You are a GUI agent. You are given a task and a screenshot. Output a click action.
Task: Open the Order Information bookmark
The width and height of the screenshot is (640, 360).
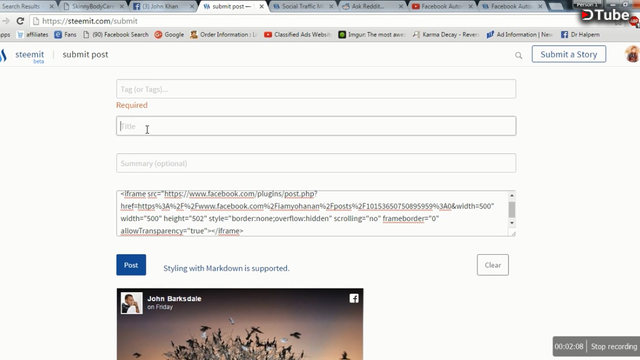223,35
